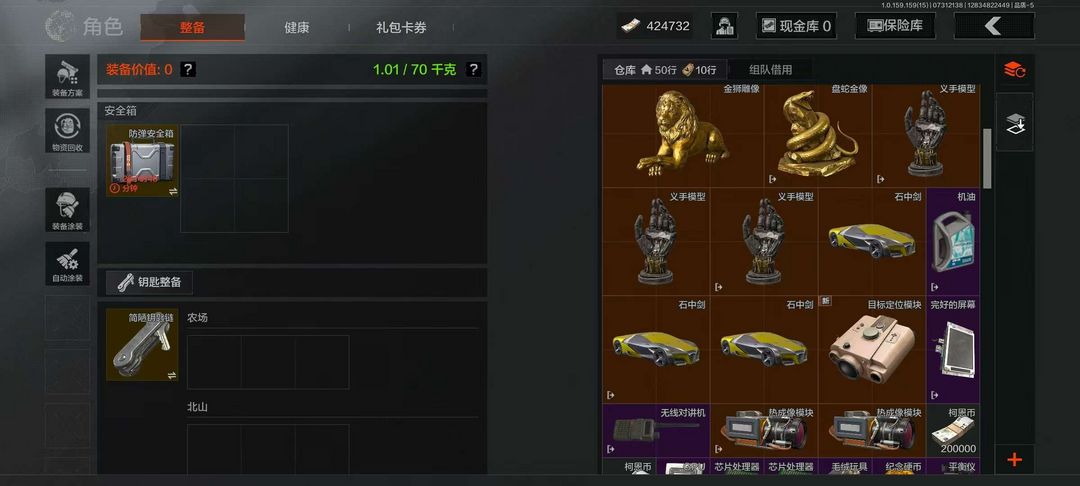This screenshot has height=486, width=1080.
Task: Open the 装备方案 loadout icon
Action: (68, 76)
